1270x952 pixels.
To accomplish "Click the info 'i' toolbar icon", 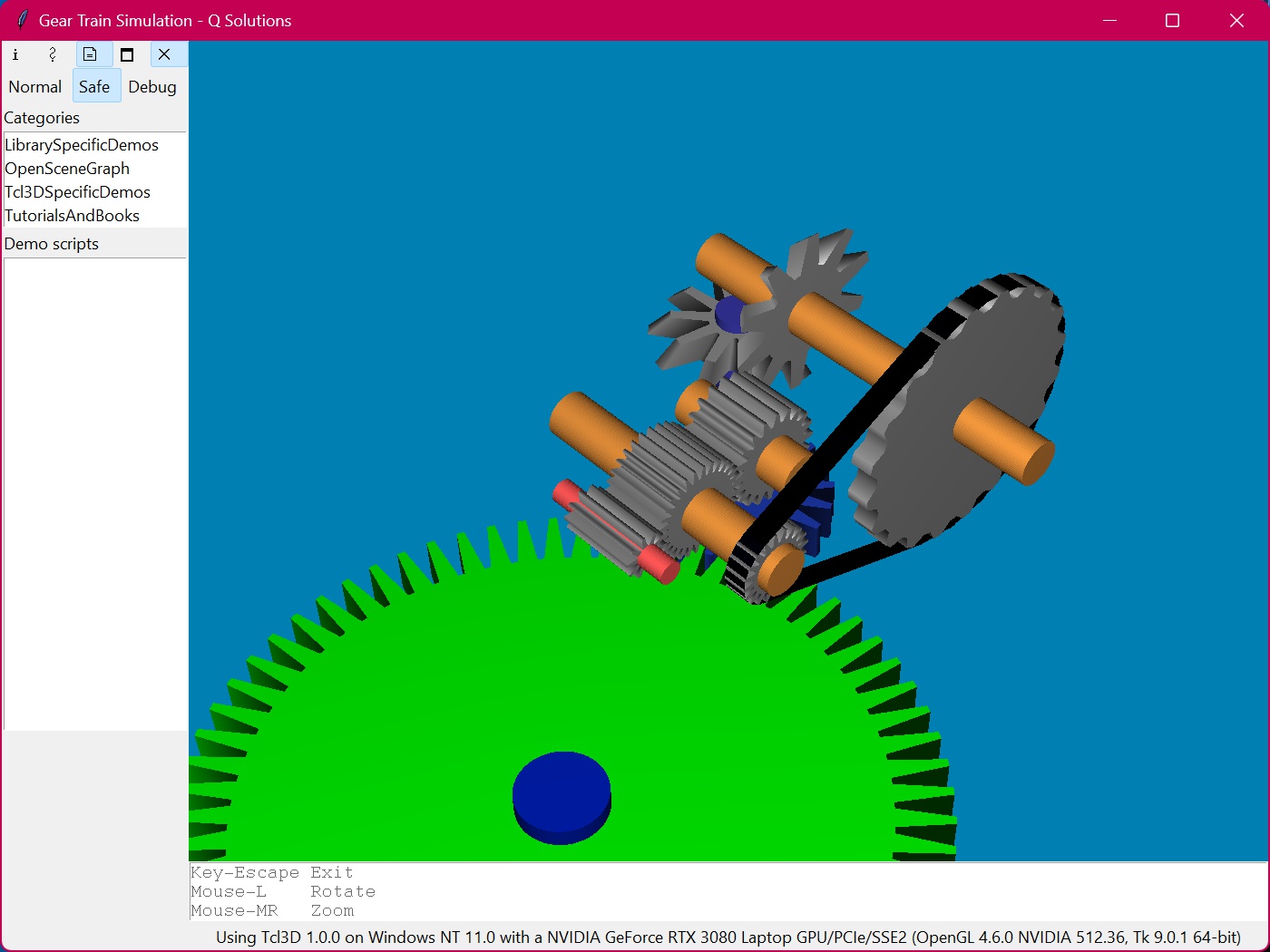I will pyautogui.click(x=15, y=54).
